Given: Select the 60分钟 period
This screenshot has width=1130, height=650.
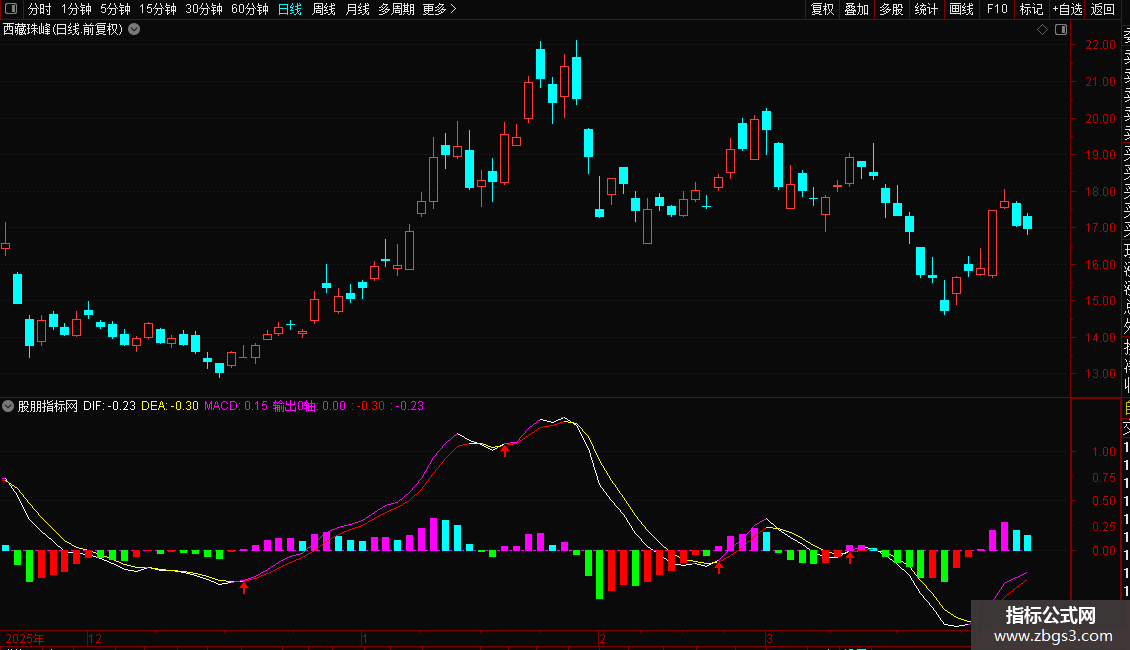Looking at the screenshot, I should 249,9.
